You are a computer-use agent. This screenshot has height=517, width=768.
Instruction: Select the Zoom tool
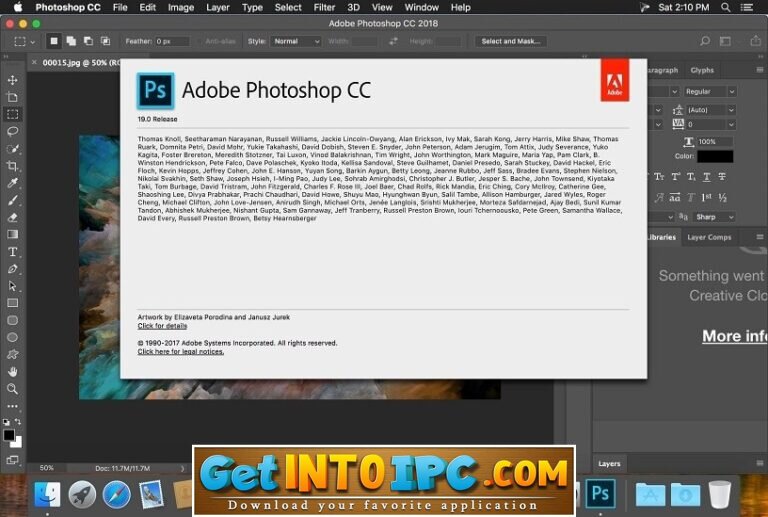(x=13, y=389)
